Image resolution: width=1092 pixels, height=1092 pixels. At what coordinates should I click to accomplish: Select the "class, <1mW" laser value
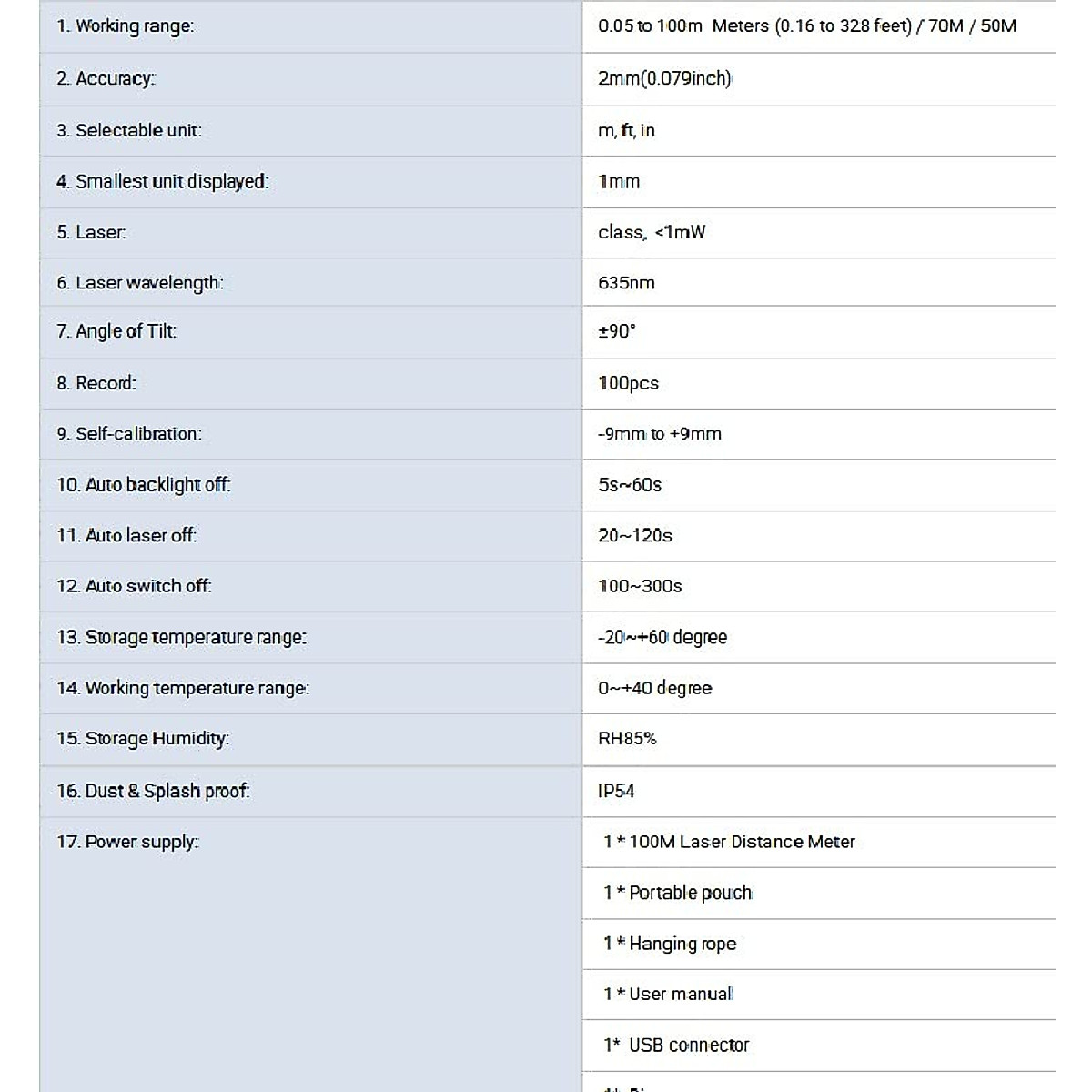(652, 233)
